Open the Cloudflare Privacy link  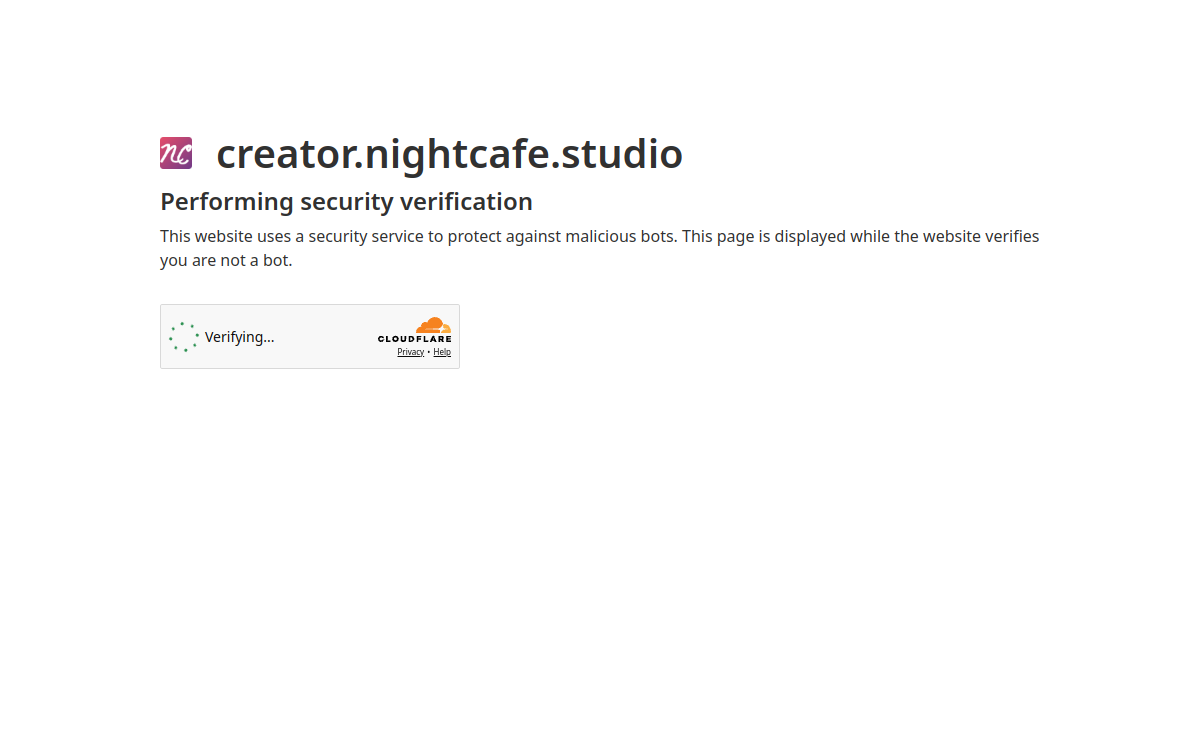click(x=411, y=352)
